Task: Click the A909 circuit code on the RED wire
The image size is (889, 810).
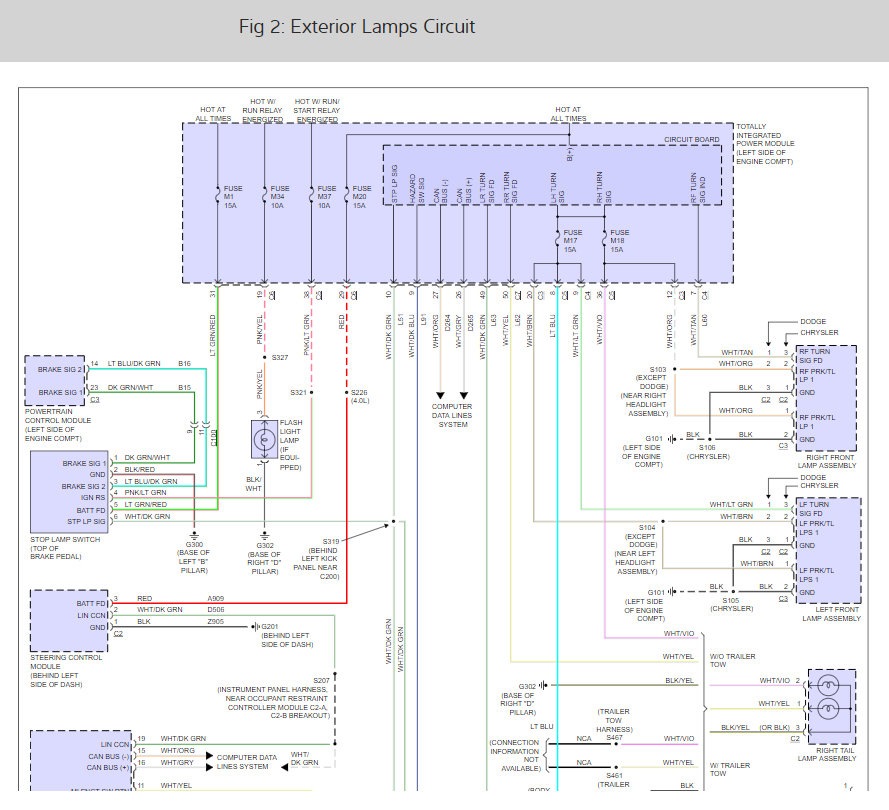Action: [x=215, y=599]
